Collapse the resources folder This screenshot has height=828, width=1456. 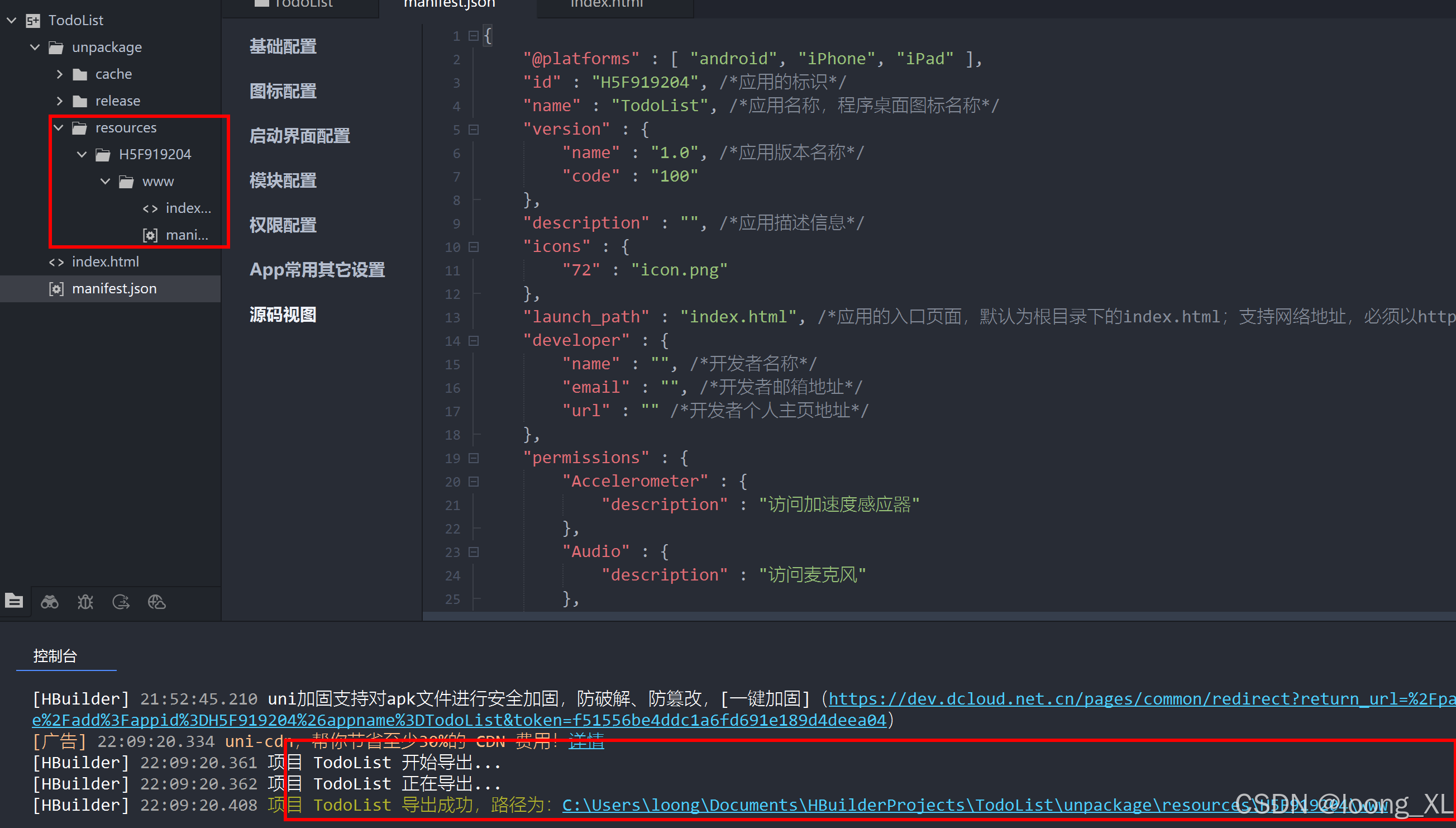pyautogui.click(x=59, y=128)
